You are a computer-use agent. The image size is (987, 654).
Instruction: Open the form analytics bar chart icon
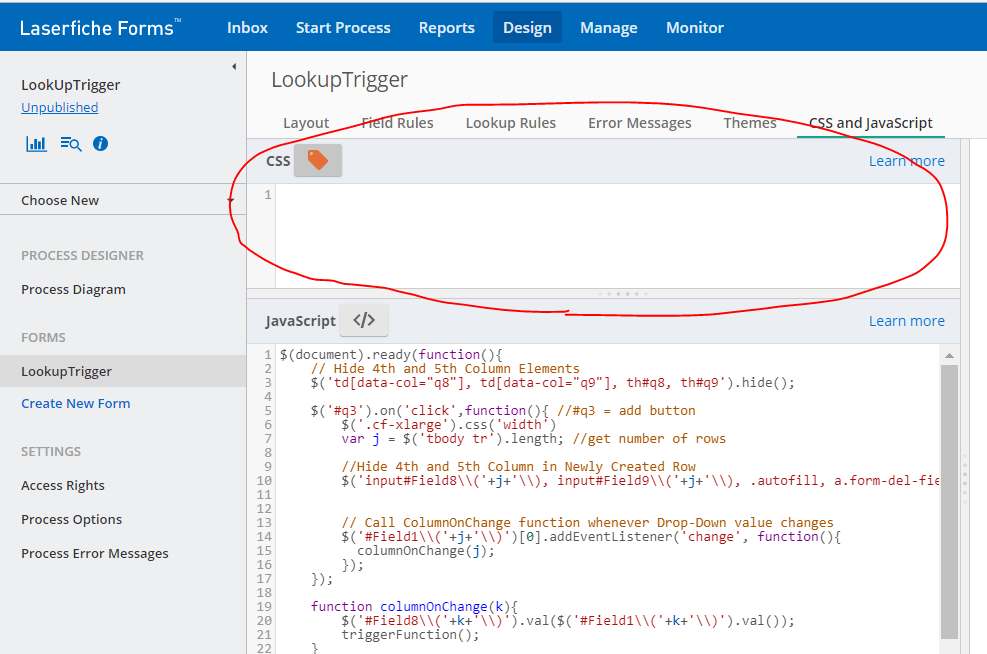[36, 143]
